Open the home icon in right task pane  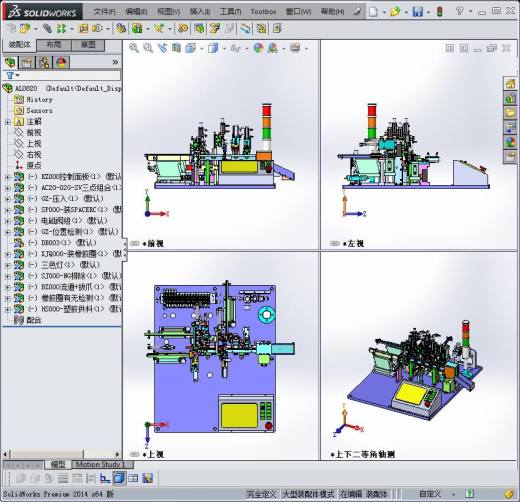[510, 83]
